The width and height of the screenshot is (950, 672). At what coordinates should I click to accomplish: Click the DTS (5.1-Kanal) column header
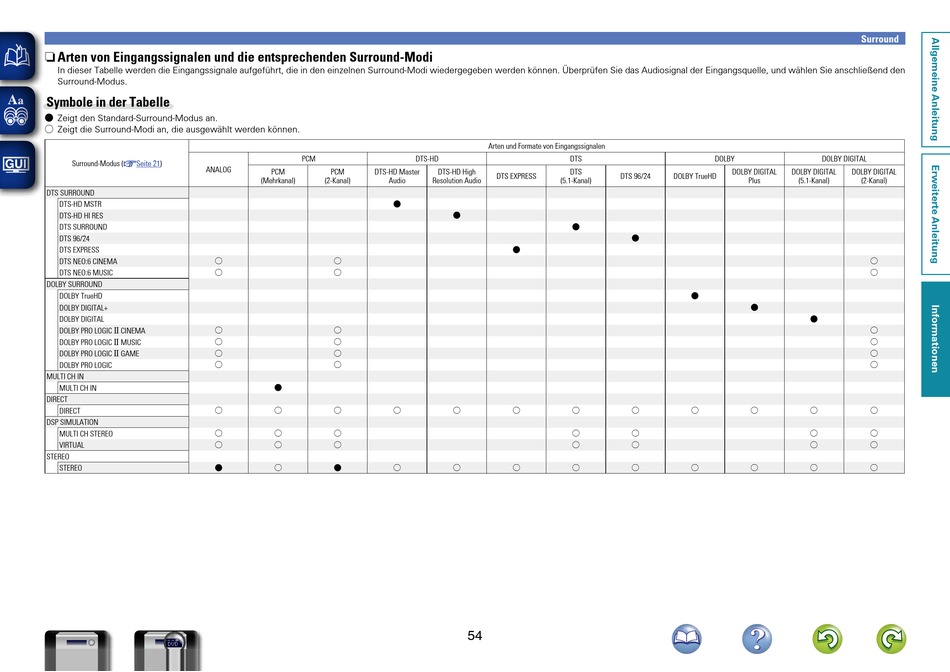pyautogui.click(x=576, y=176)
